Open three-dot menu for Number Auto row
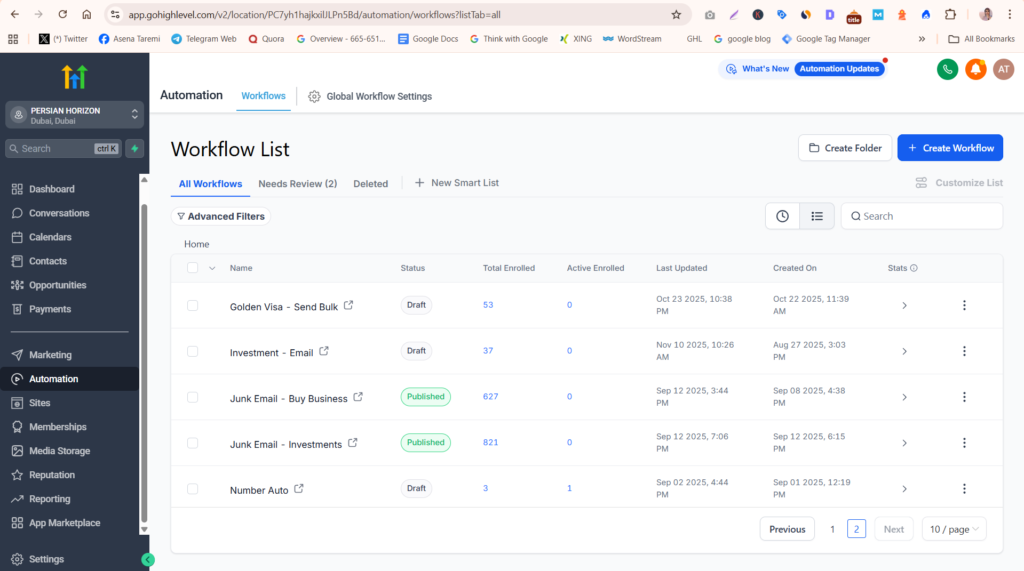The image size is (1024, 571). click(964, 488)
